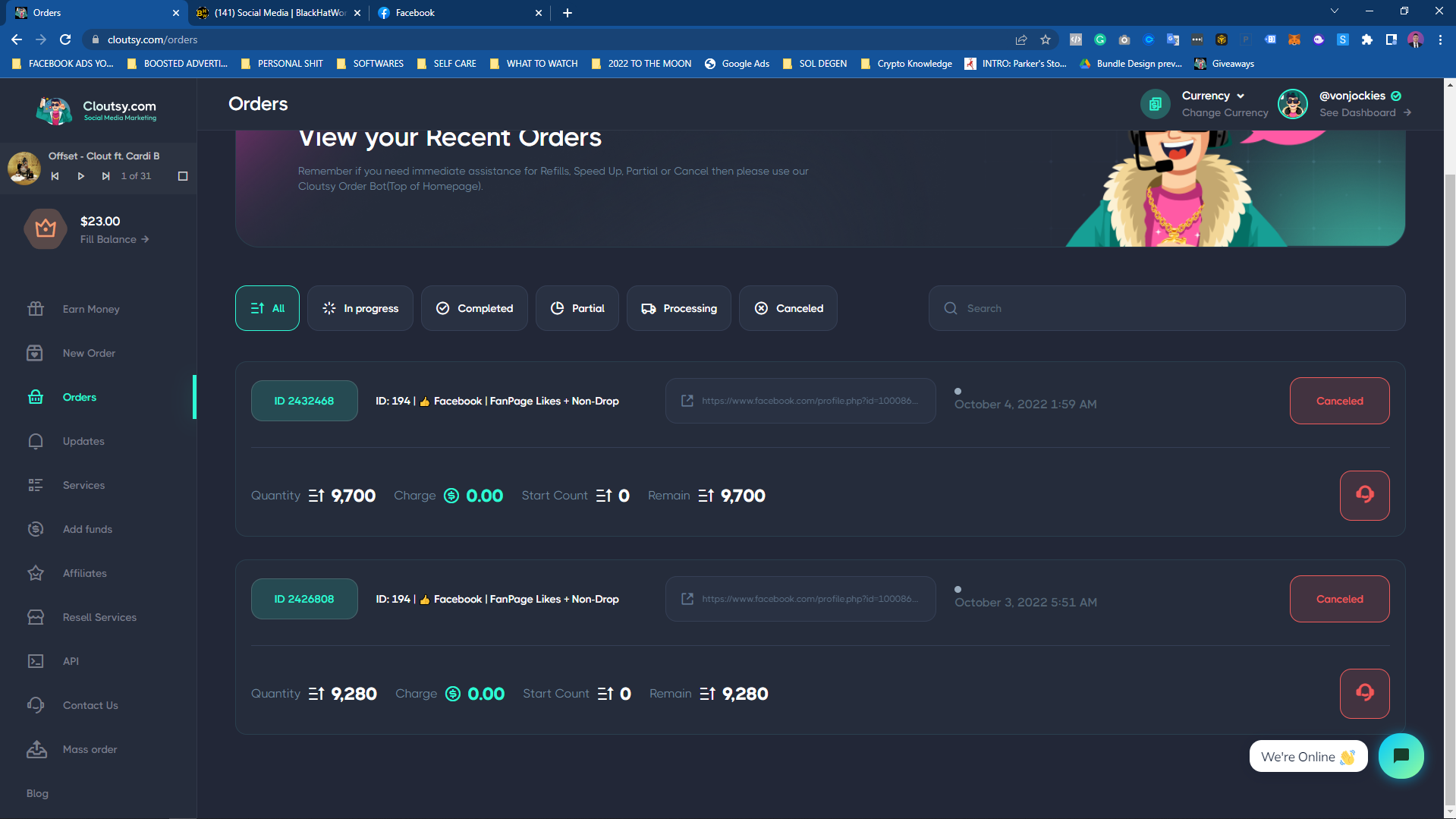Click the Fill Balance link

point(115,239)
